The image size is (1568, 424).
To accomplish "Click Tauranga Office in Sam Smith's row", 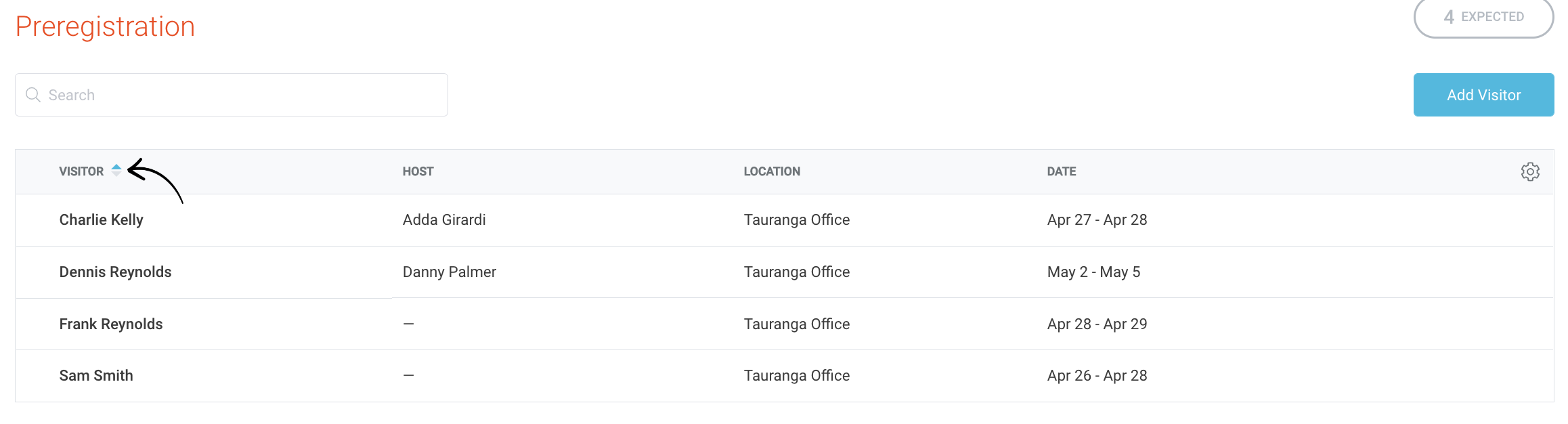I will click(796, 375).
